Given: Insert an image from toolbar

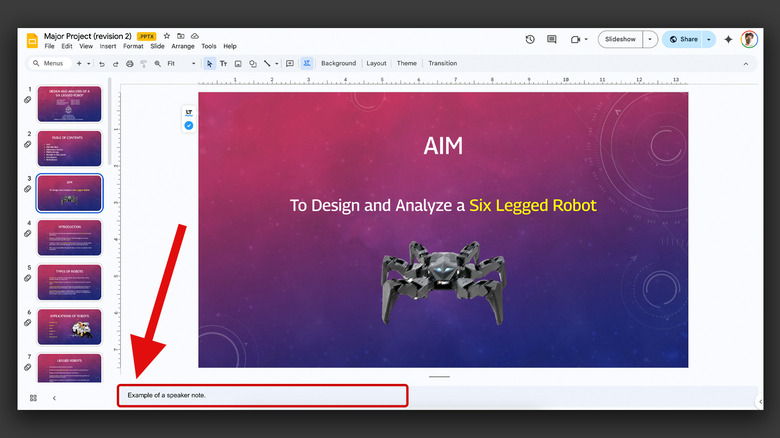Looking at the screenshot, I should tap(238, 64).
